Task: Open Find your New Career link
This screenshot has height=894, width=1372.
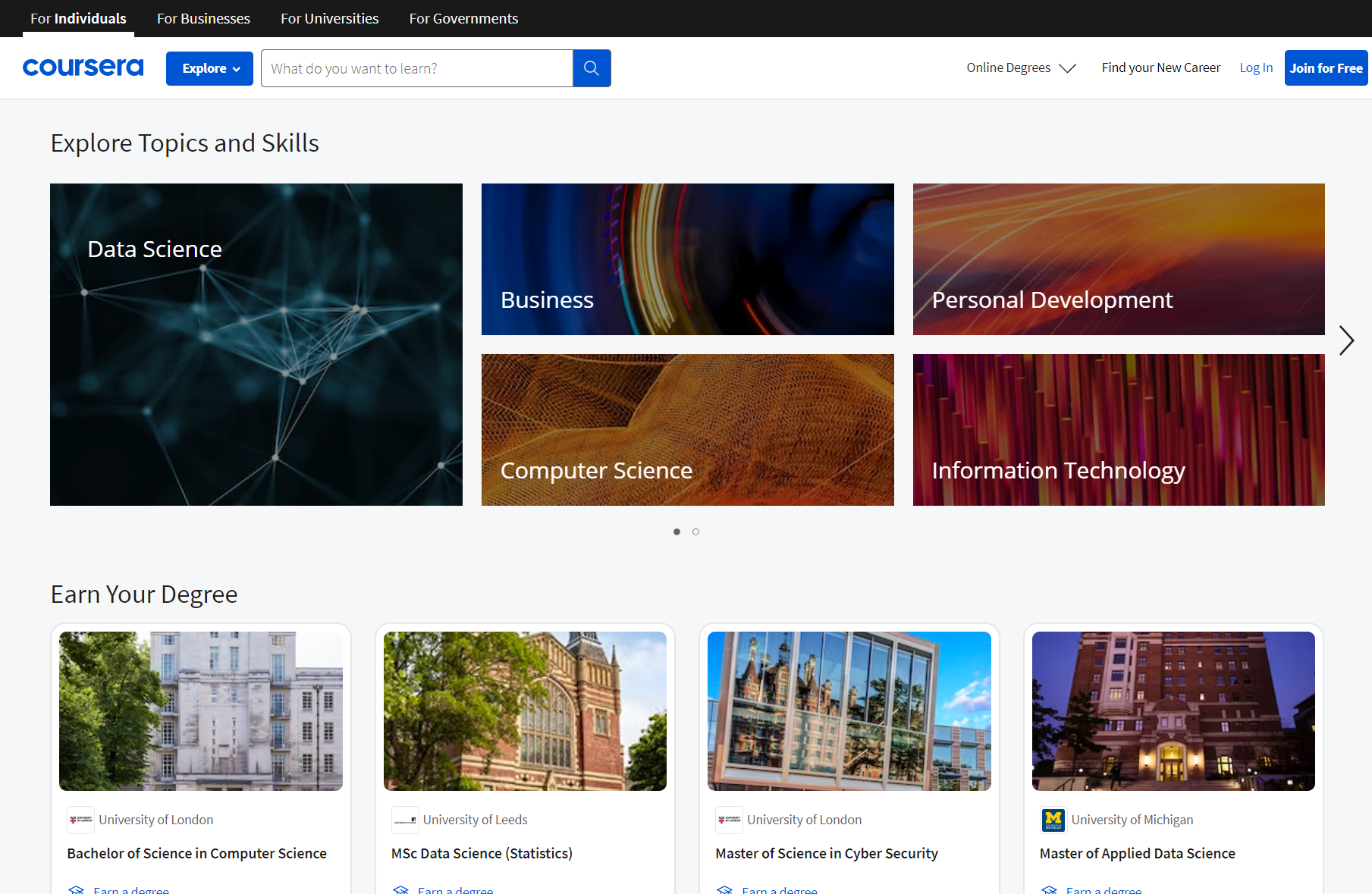Action: pos(1160,68)
